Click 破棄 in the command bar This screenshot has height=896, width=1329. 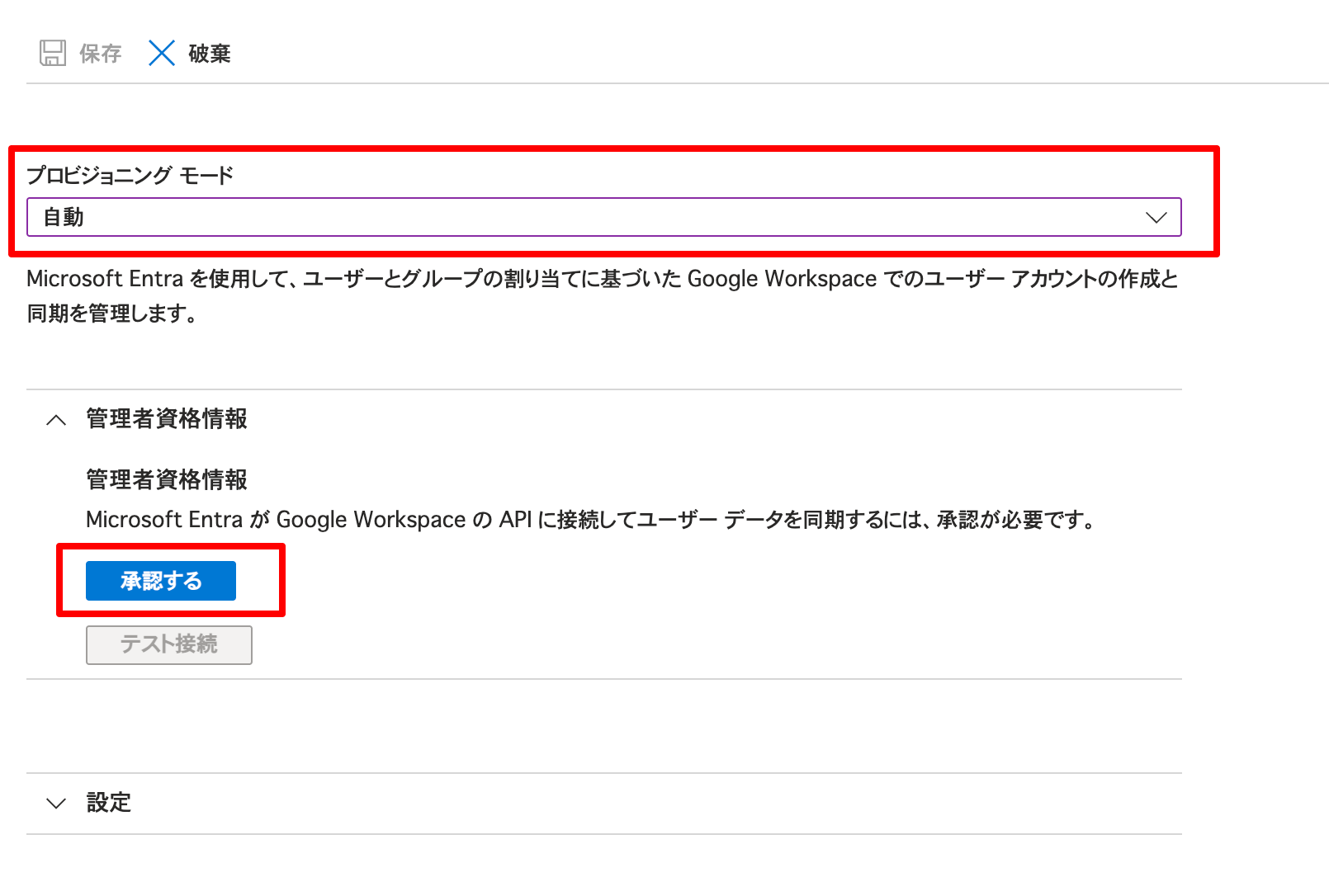coord(208,53)
